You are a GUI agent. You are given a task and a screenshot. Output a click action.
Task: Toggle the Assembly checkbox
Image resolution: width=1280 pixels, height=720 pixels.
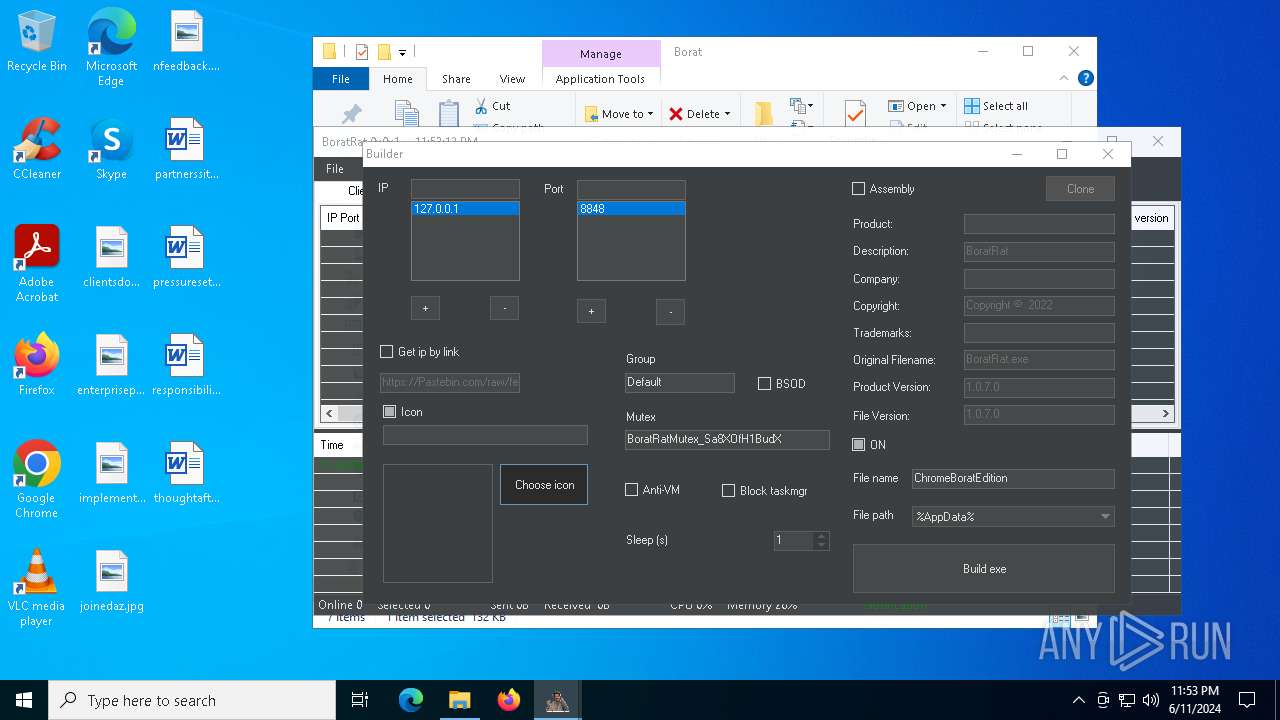[x=858, y=189]
